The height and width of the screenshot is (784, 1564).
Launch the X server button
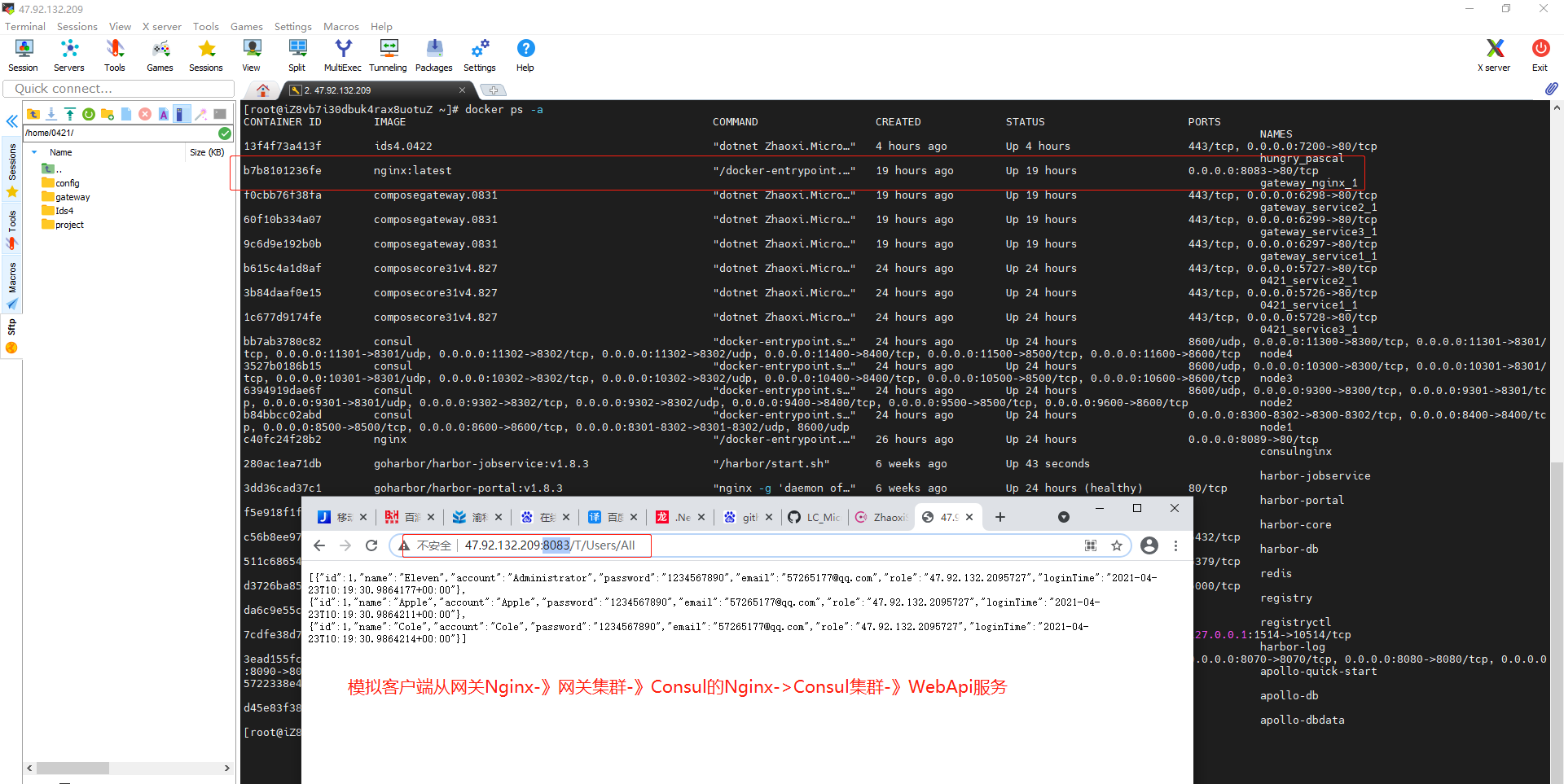pyautogui.click(x=1494, y=55)
